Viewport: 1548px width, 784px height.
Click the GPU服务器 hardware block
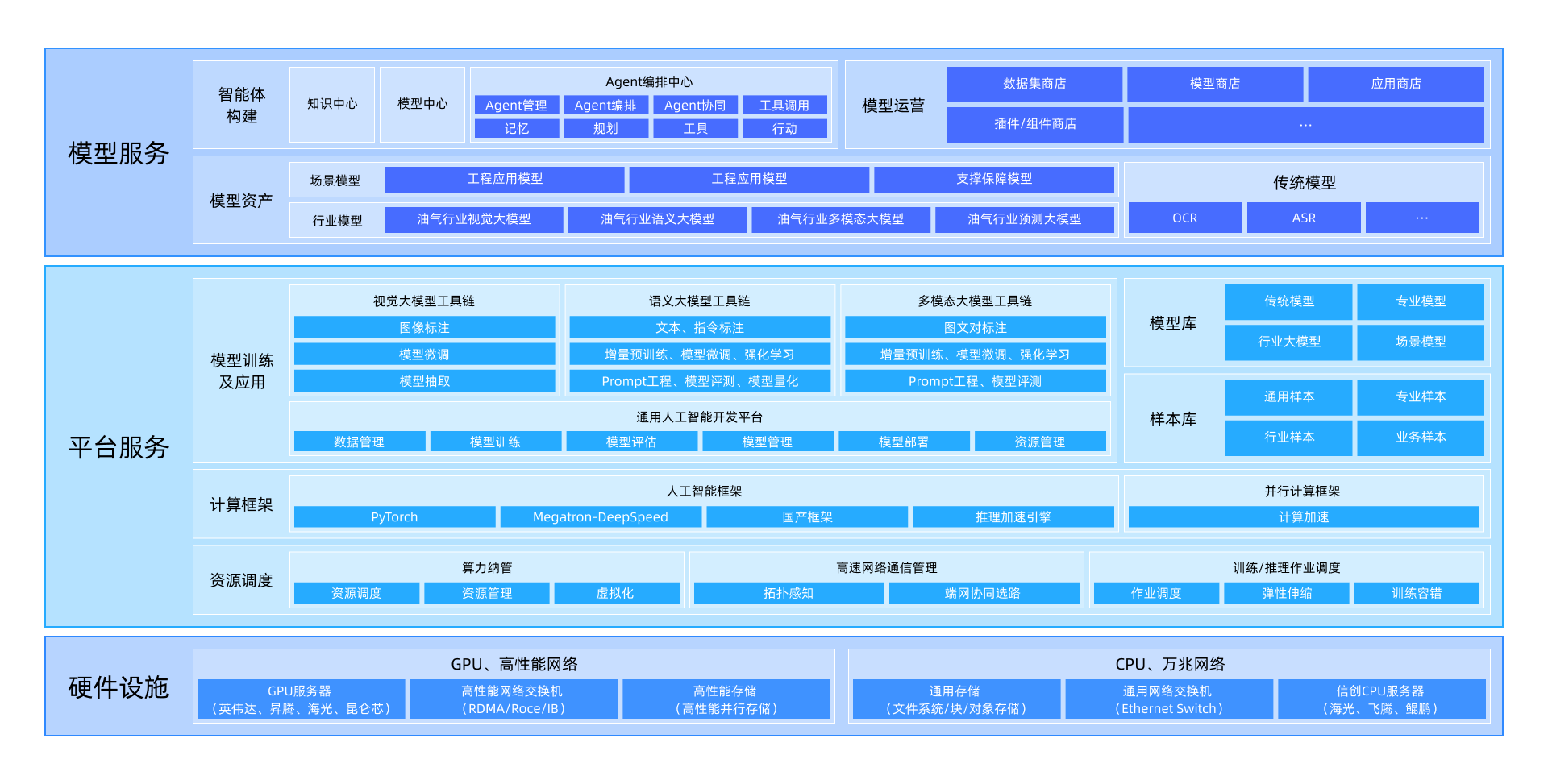(301, 699)
